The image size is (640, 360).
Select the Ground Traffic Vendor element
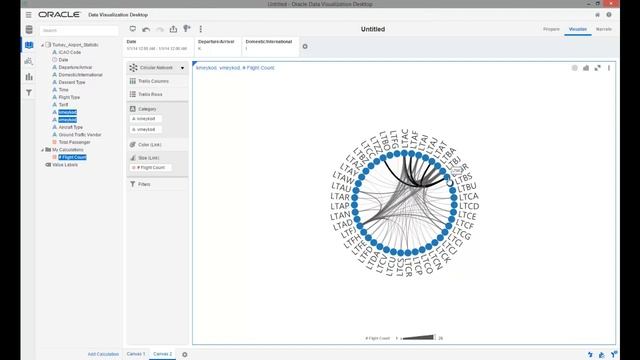80,135
